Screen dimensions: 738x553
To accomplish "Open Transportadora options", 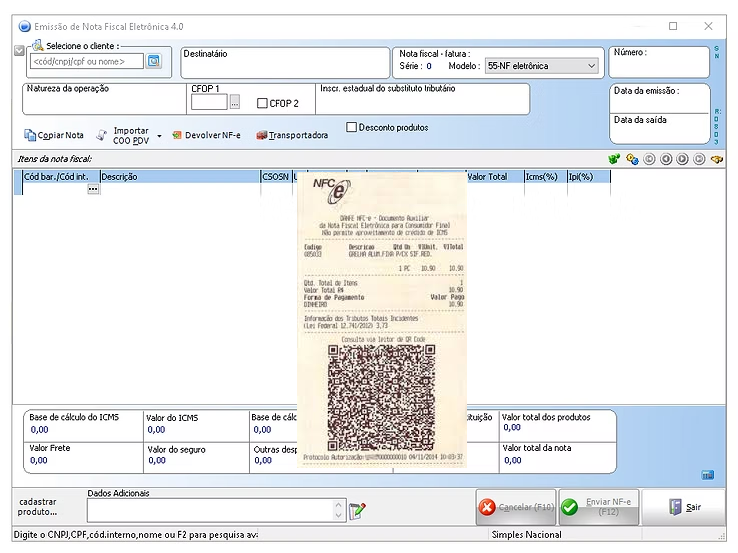I will [x=292, y=135].
